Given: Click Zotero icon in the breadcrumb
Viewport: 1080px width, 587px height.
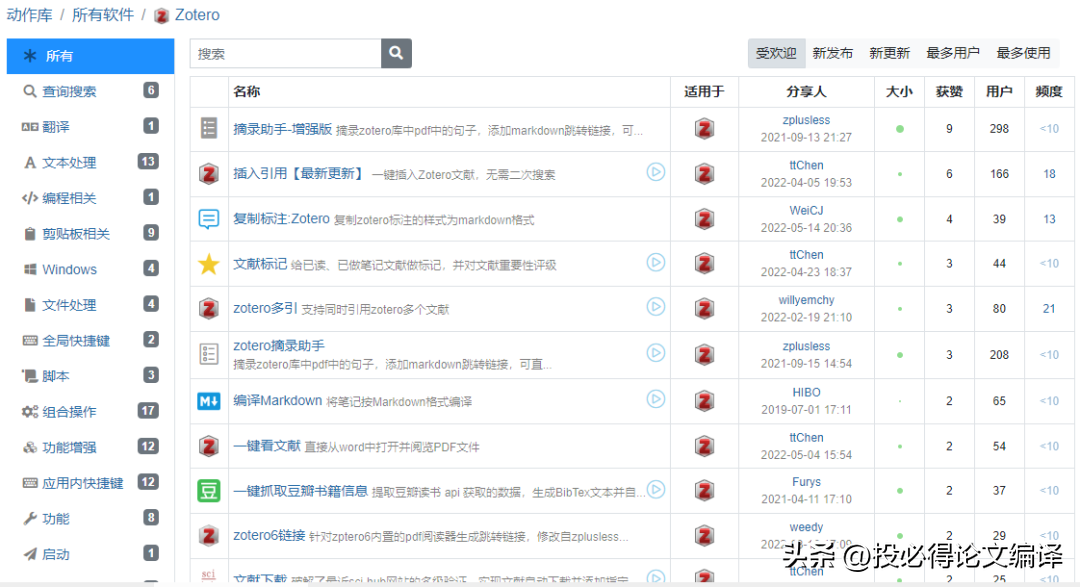Looking at the screenshot, I should [x=162, y=15].
